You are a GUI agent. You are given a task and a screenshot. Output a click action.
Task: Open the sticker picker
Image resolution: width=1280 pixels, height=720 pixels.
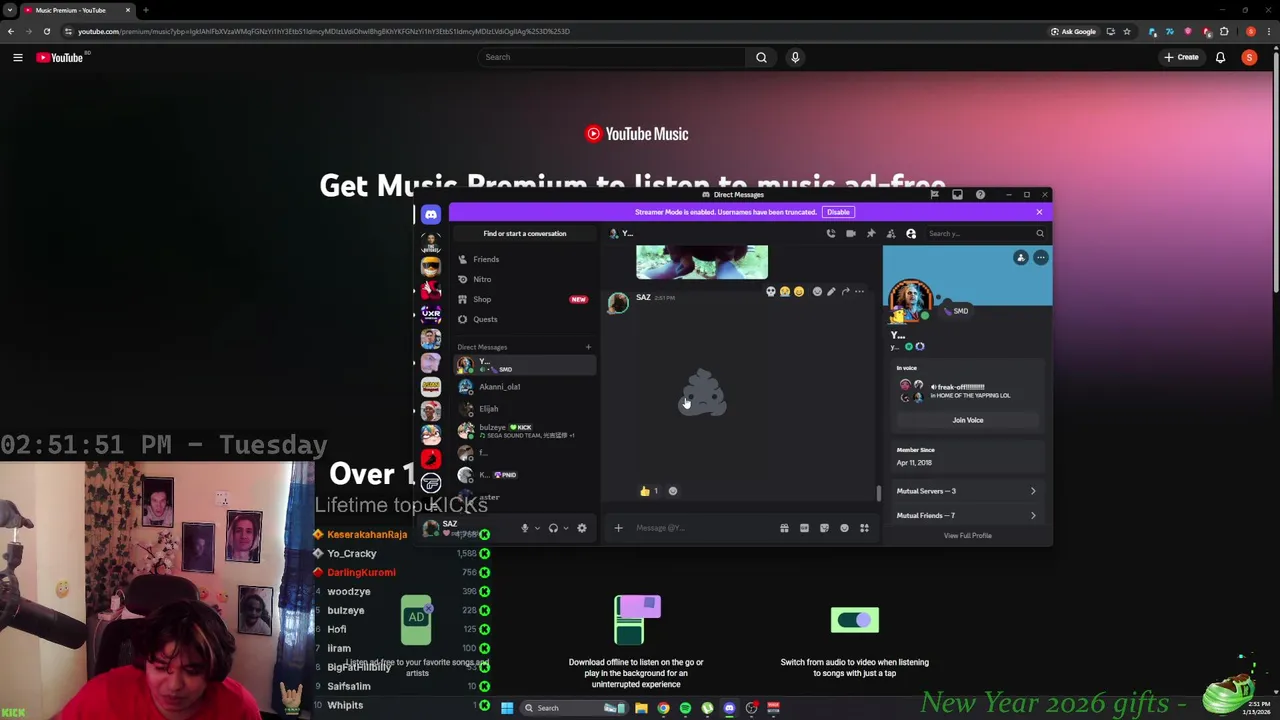(x=824, y=528)
